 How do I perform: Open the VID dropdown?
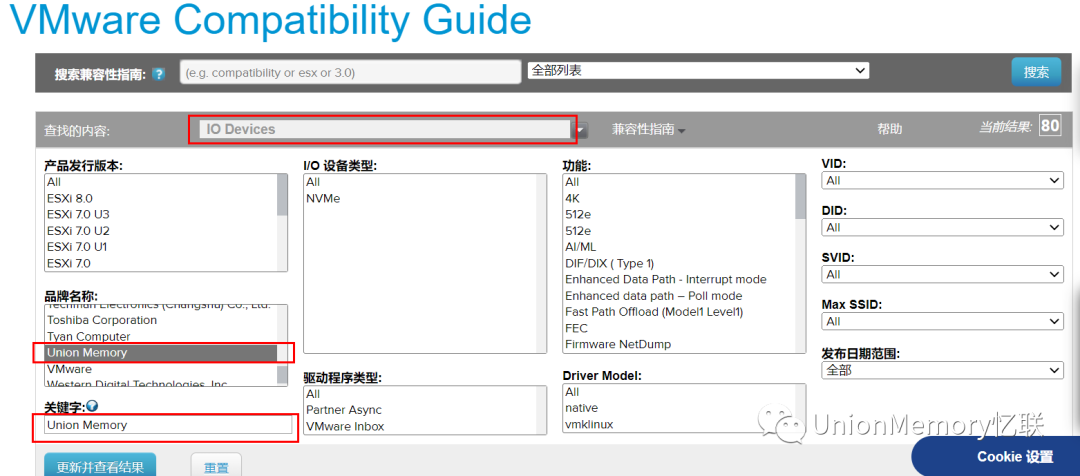[942, 180]
